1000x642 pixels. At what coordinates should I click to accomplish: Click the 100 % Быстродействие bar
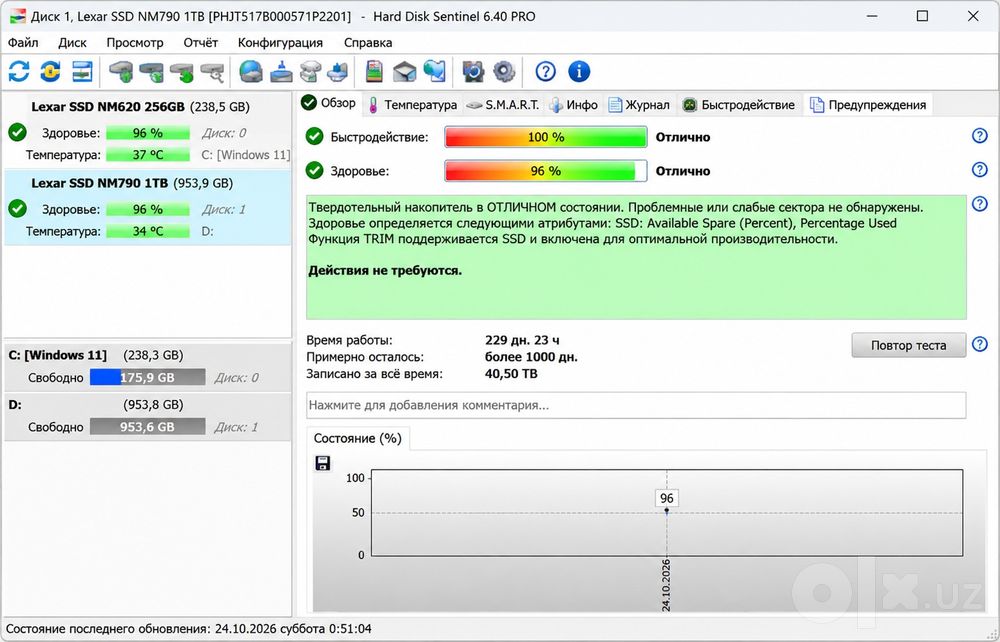point(546,137)
